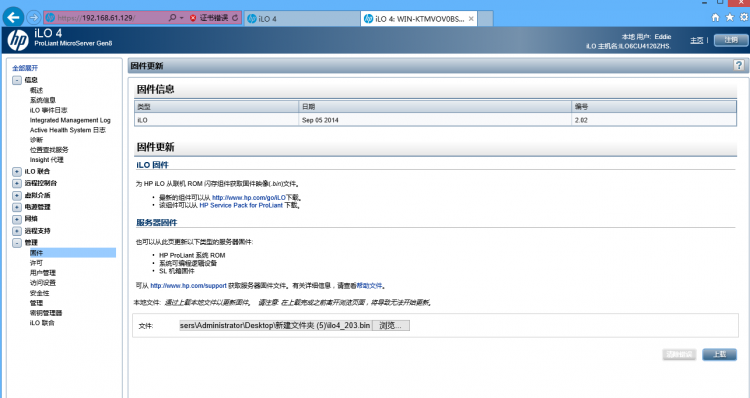The width and height of the screenshot is (750, 398).
Task: Open 用户管理 in the sidebar
Action: pyautogui.click(x=43, y=273)
